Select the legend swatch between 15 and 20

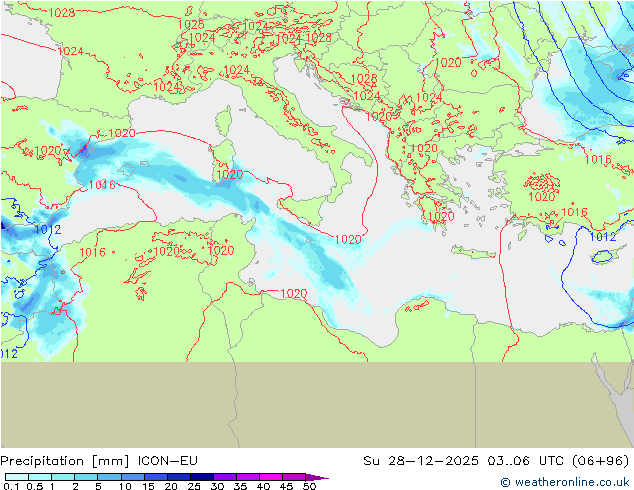pyautogui.click(x=155, y=477)
